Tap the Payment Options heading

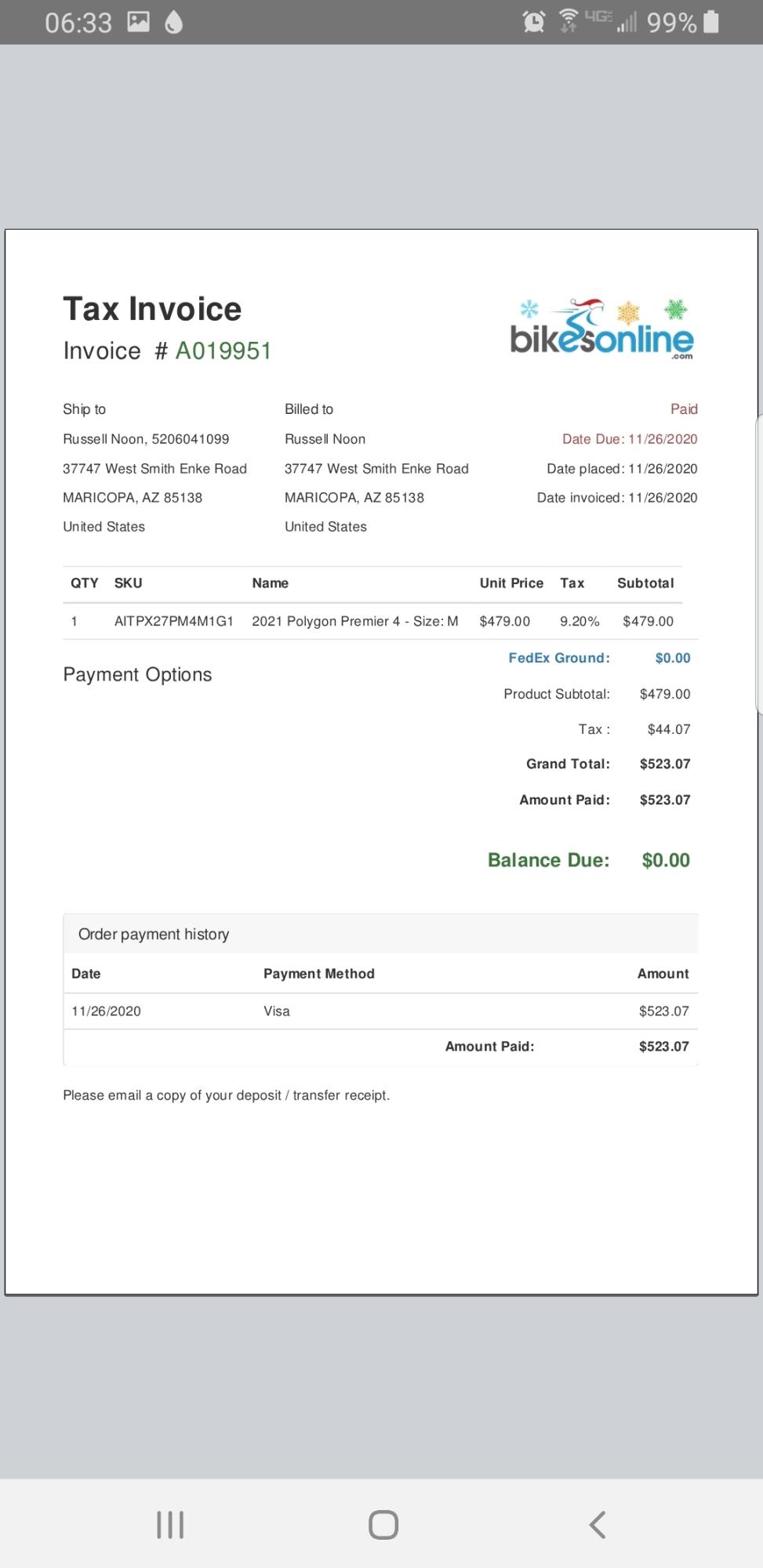coord(137,674)
